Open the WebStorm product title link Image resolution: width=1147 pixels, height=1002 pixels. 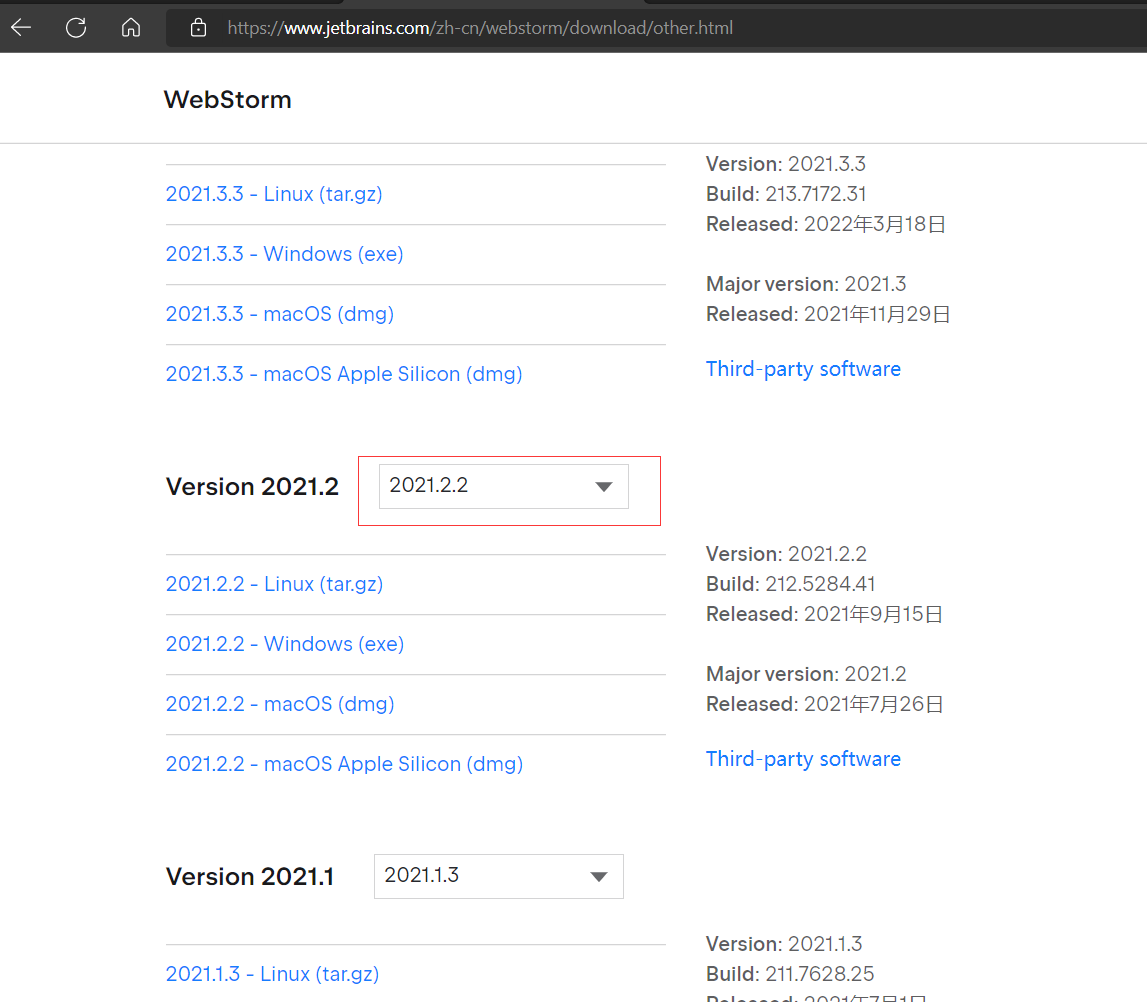click(227, 99)
